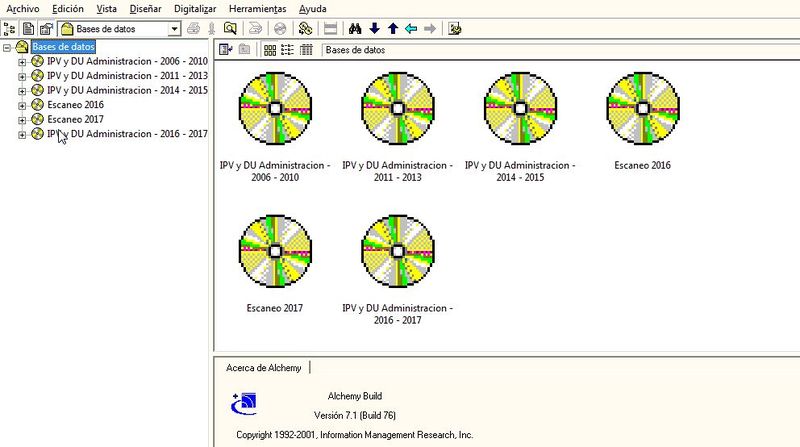
Task: Click the properties toolbar icon
Action: coord(46,29)
